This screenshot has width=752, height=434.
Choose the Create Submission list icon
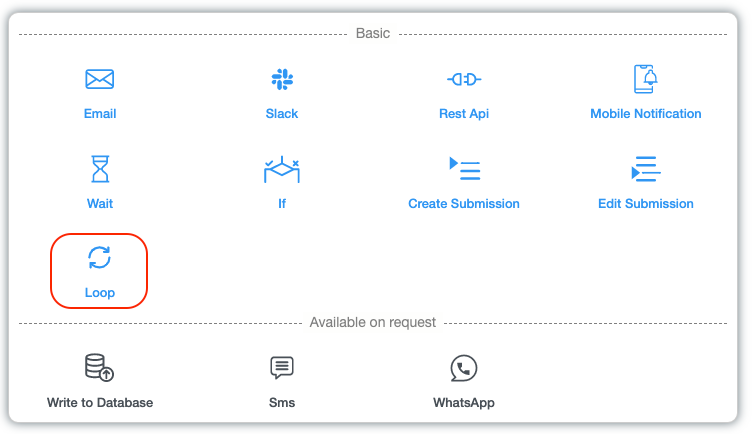464,169
